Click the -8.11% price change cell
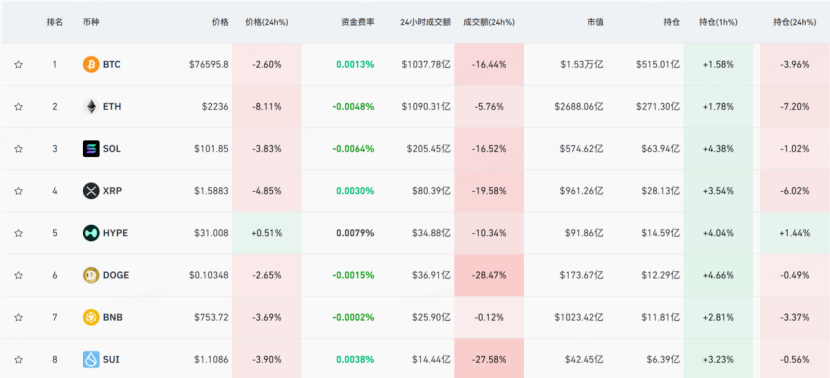Screen dimensions: 830x378 [x=267, y=106]
